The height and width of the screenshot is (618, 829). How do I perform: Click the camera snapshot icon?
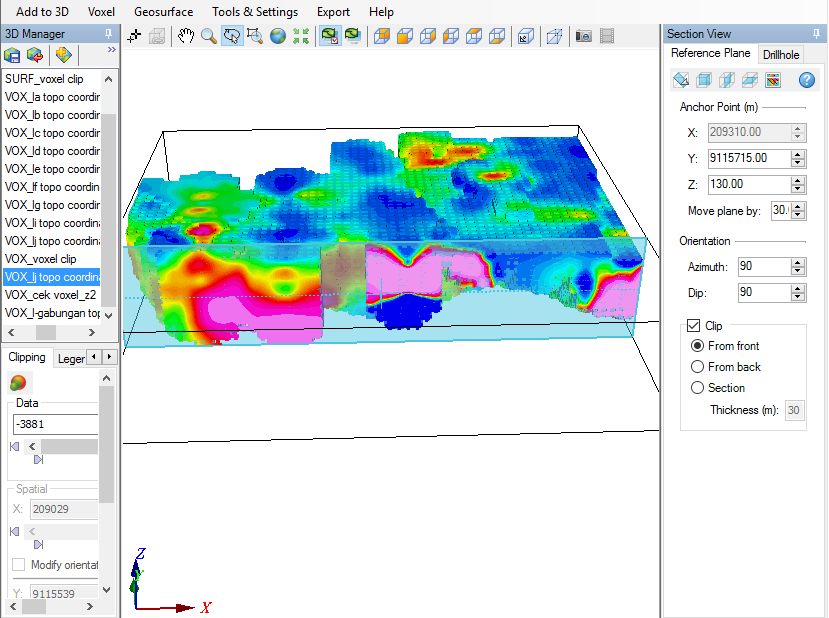tap(584, 36)
